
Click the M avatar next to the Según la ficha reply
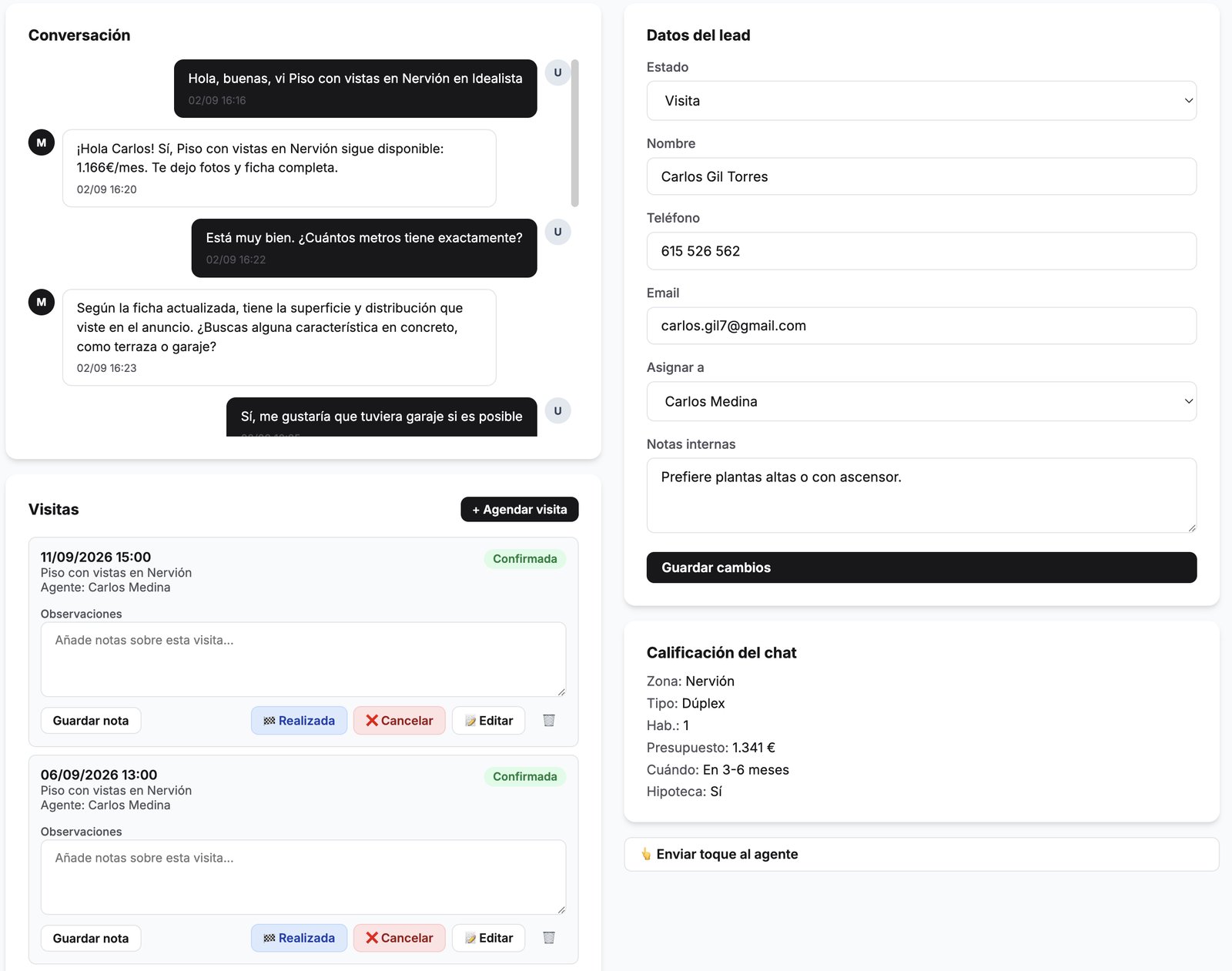coord(42,302)
